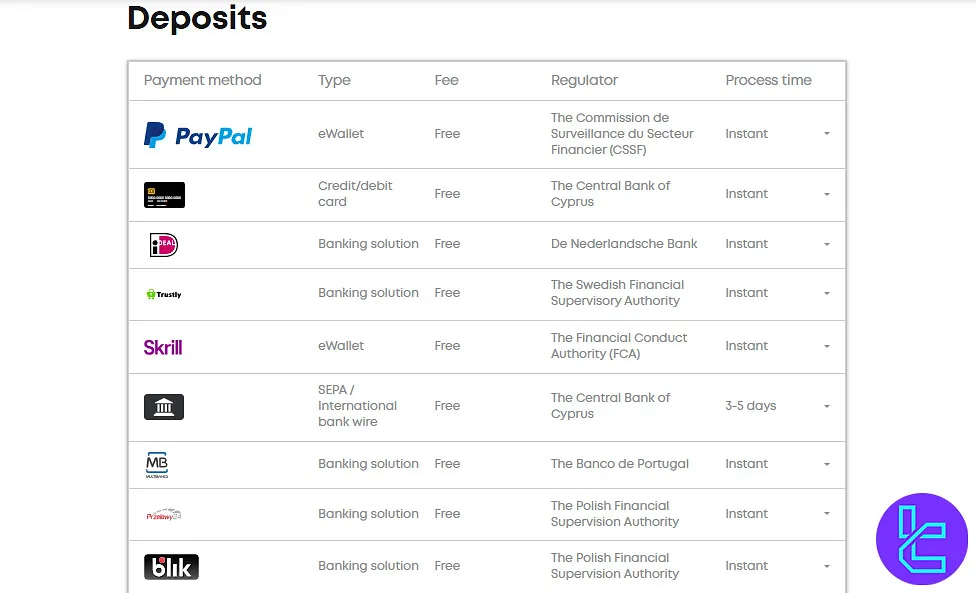Click the iDEAL payment logo
976x593 pixels.
(163, 244)
